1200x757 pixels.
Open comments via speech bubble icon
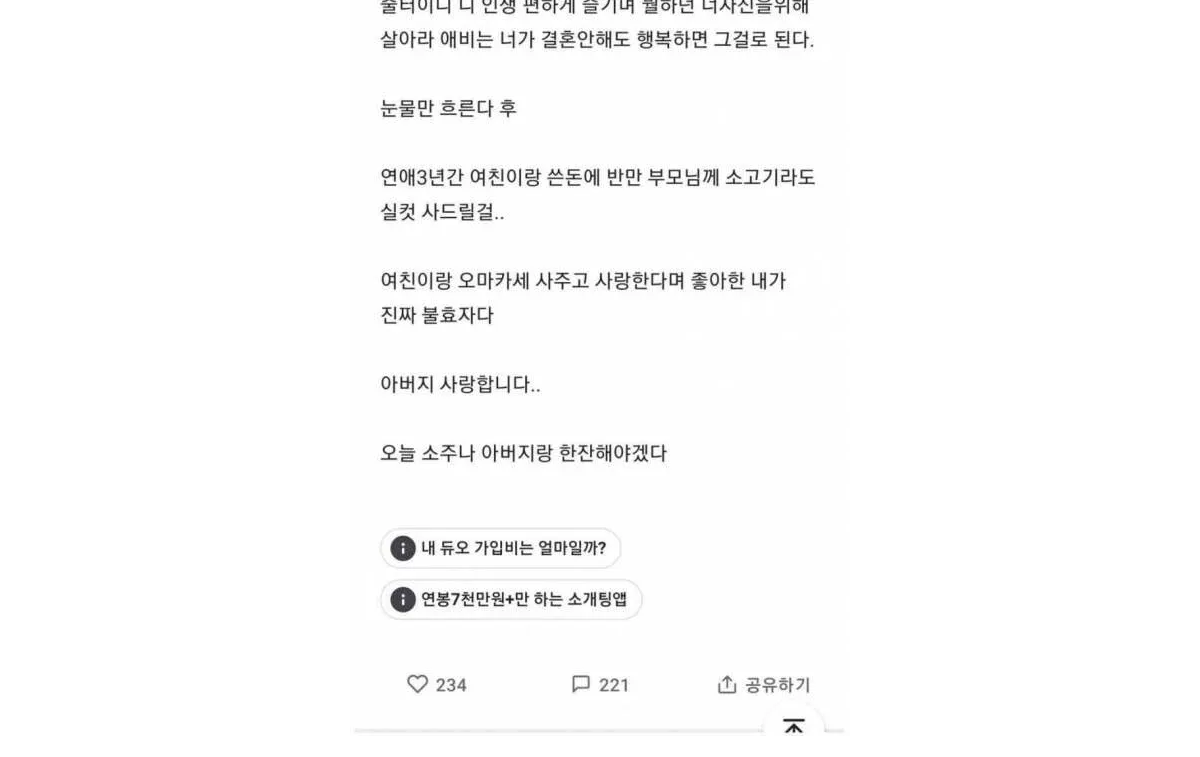(x=581, y=684)
